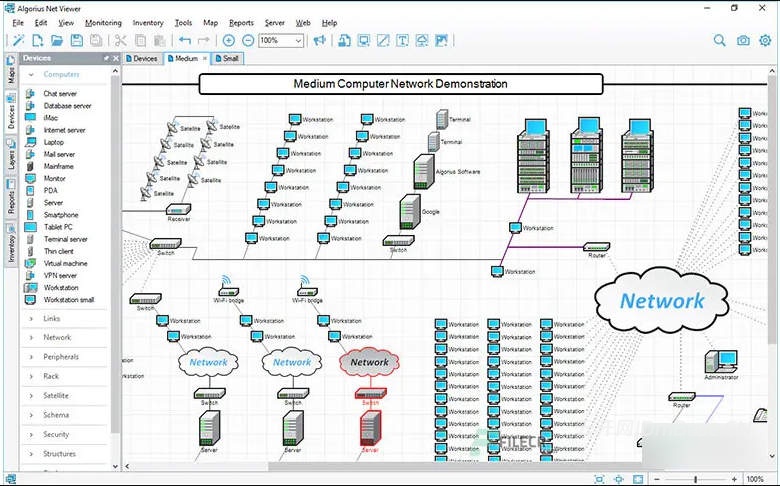Select the Administrator computer icon on map
This screenshot has width=780, height=486.
721,362
